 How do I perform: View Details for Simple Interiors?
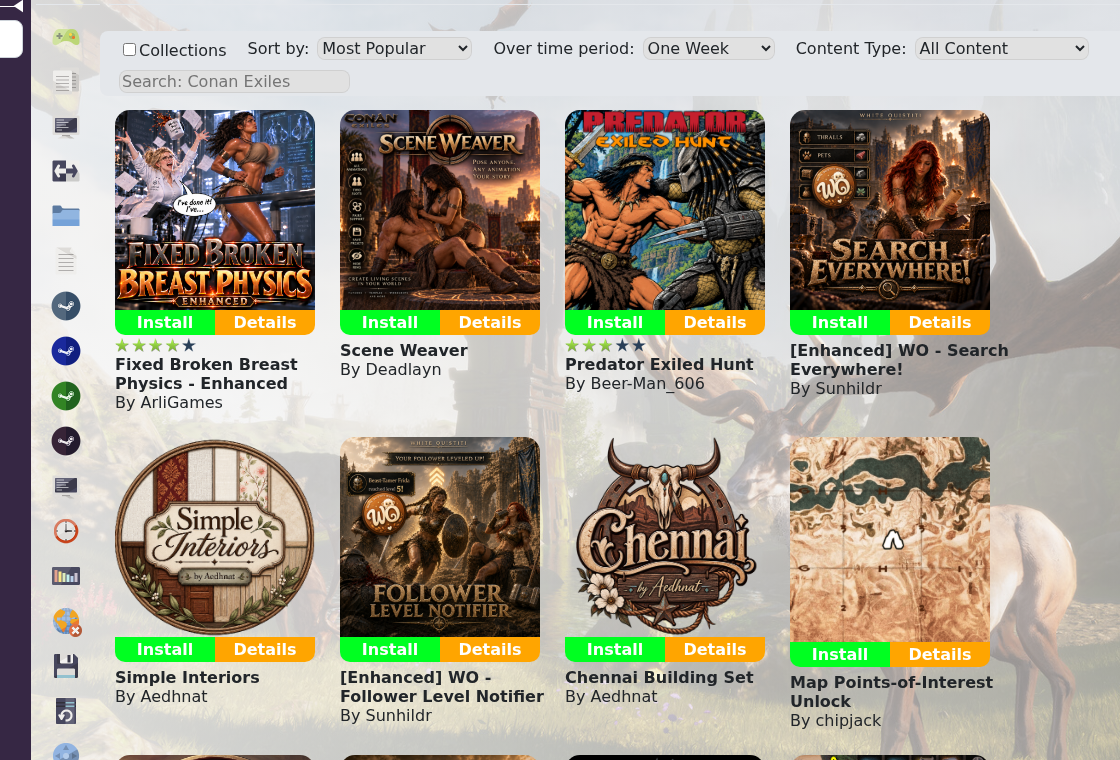click(265, 649)
